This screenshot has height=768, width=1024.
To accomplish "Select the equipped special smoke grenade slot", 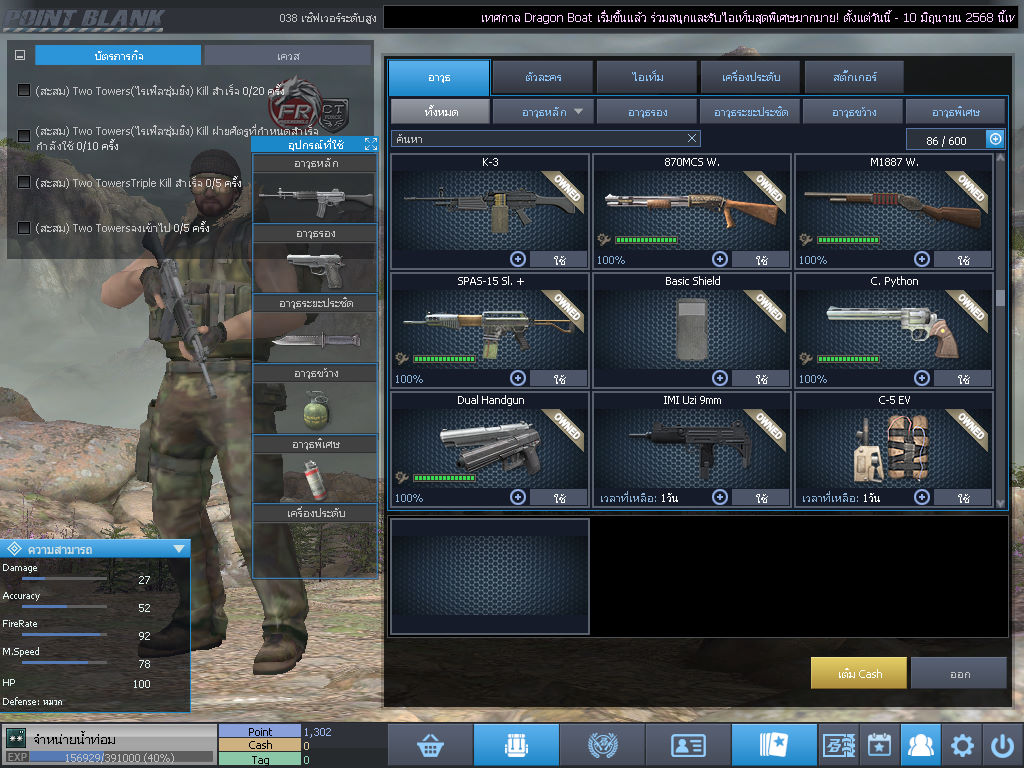I will [x=315, y=479].
